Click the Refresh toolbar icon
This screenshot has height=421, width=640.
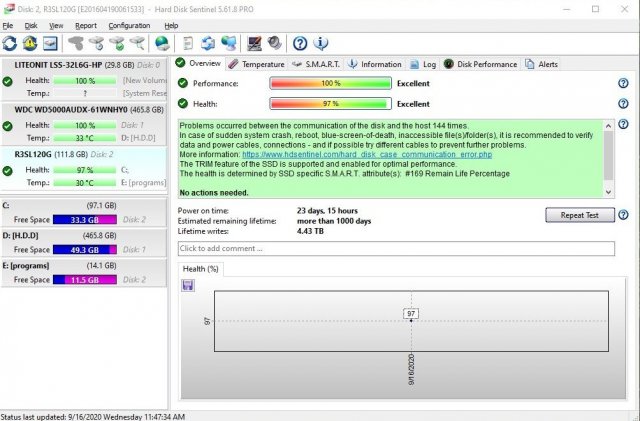10,44
